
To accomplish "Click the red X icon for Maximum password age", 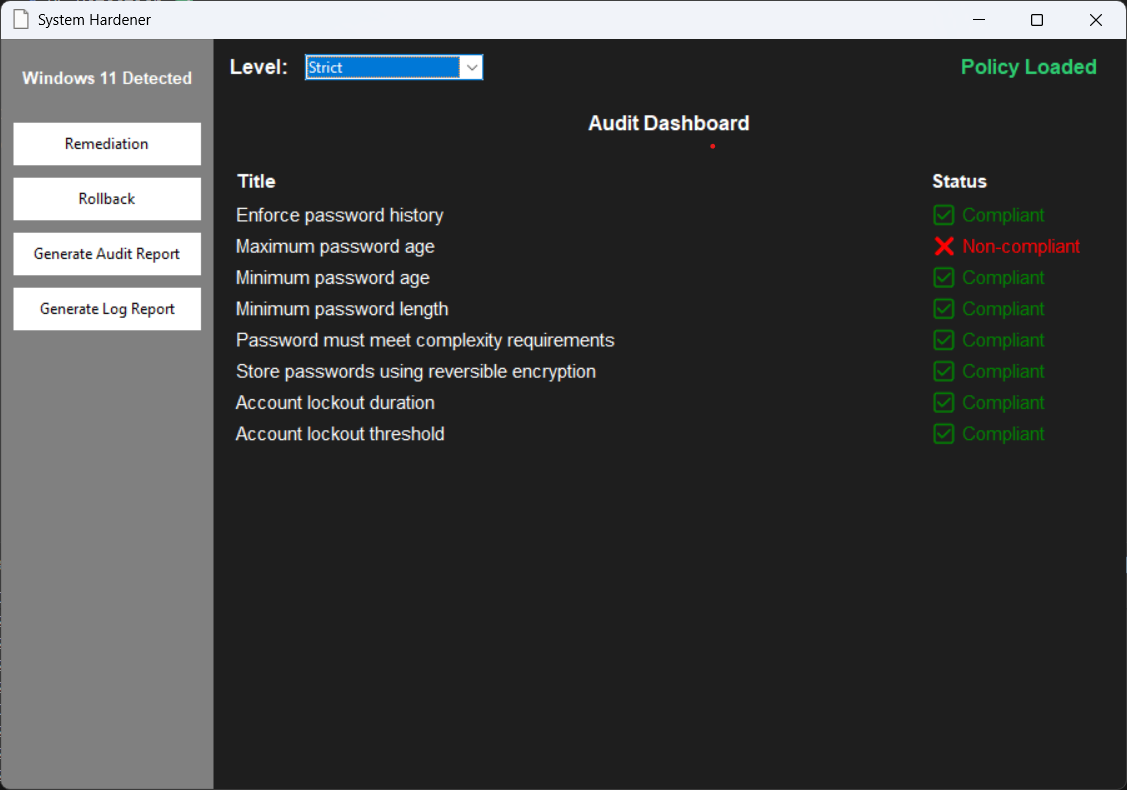I will click(x=944, y=247).
